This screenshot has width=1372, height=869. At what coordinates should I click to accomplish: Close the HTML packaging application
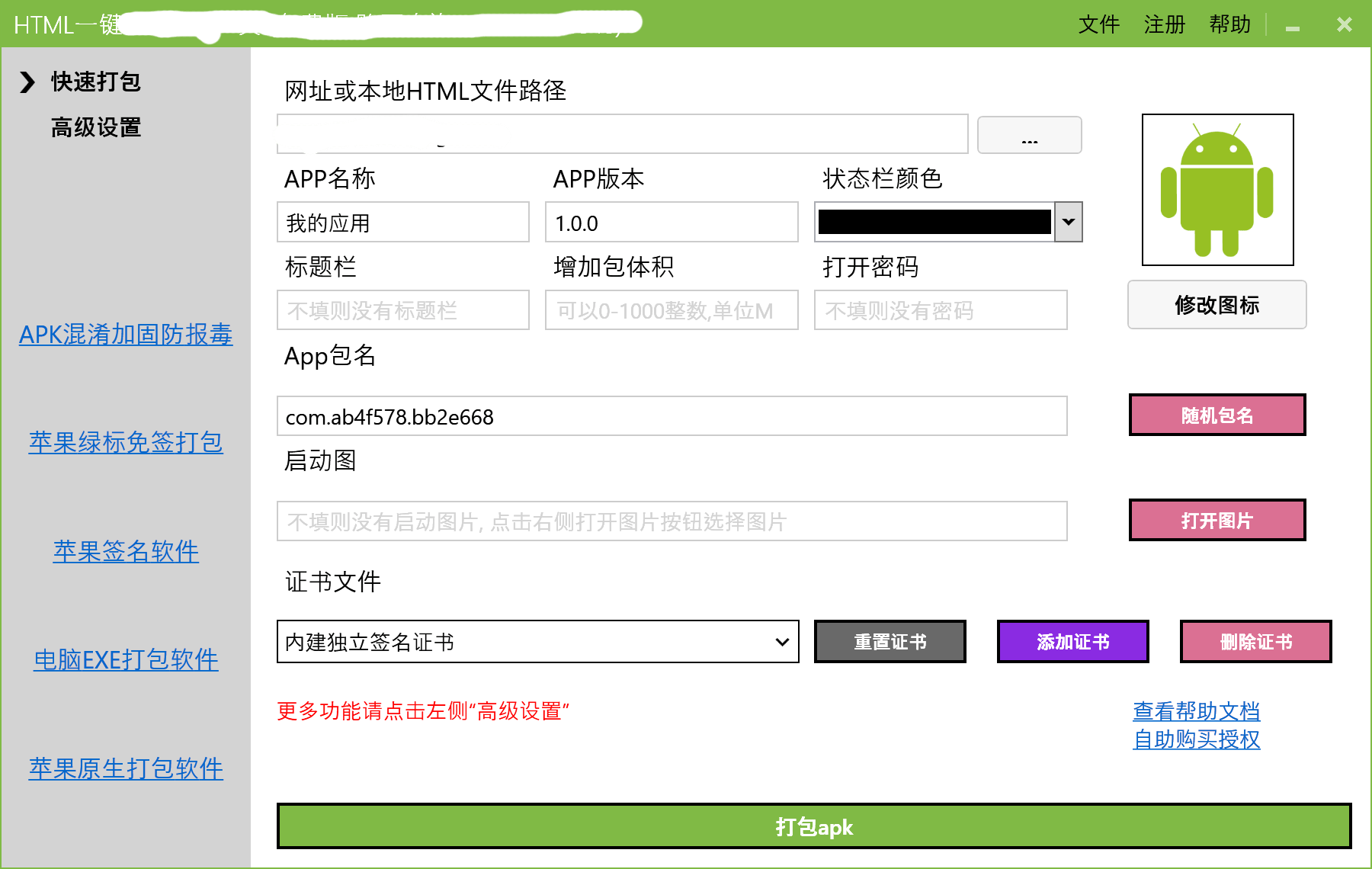(x=1345, y=25)
